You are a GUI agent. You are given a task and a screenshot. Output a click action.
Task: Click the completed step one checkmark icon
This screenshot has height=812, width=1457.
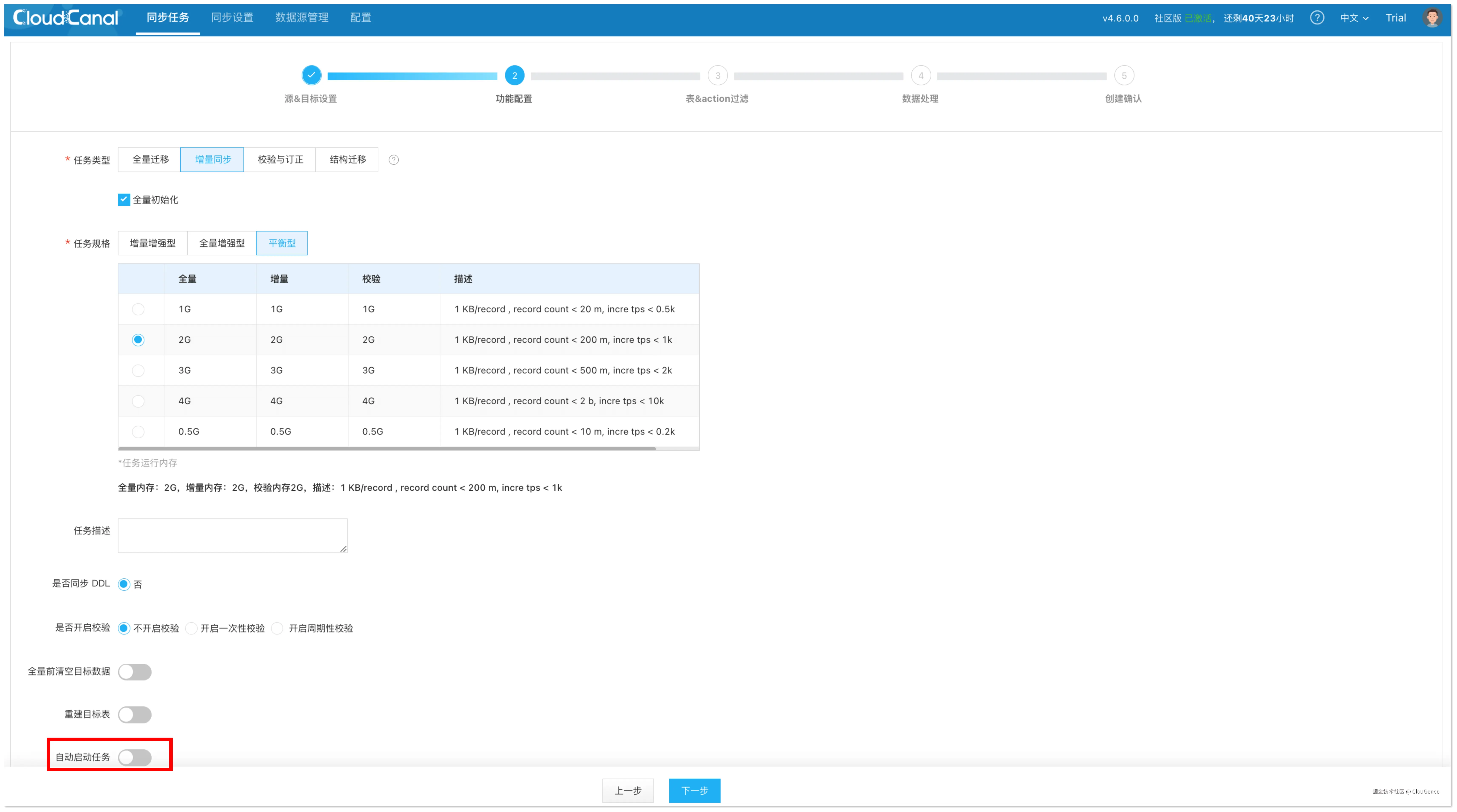(x=311, y=75)
